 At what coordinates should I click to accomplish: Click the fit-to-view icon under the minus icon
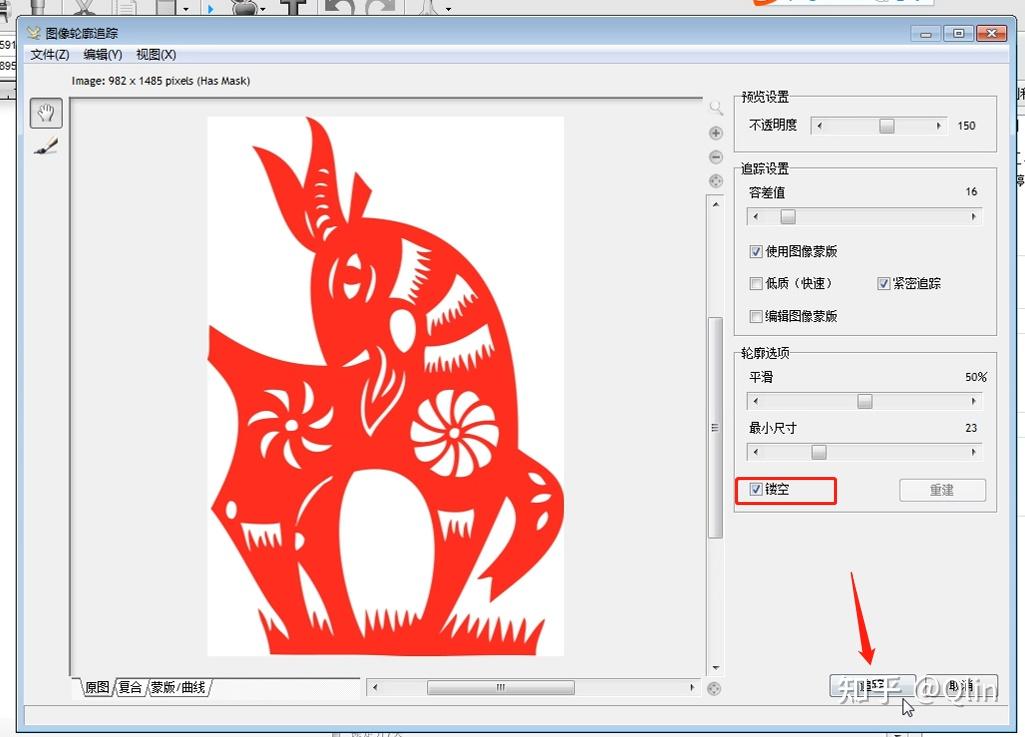715,181
